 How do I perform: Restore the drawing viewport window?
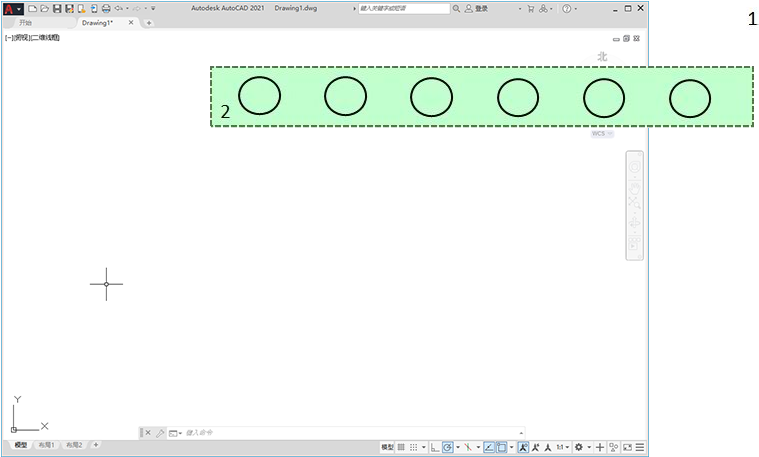(626, 39)
